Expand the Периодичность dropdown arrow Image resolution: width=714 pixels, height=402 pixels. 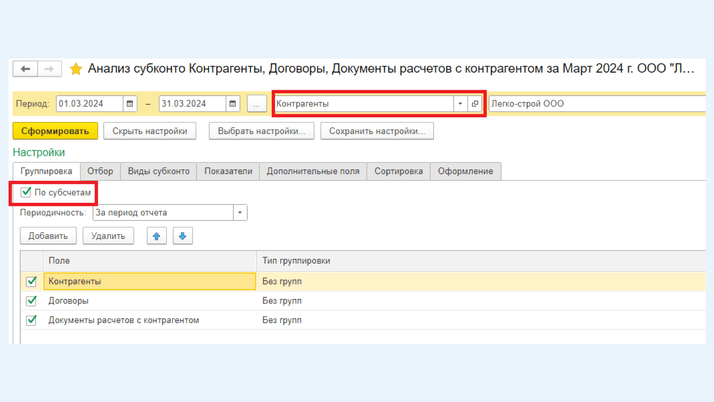(240, 213)
